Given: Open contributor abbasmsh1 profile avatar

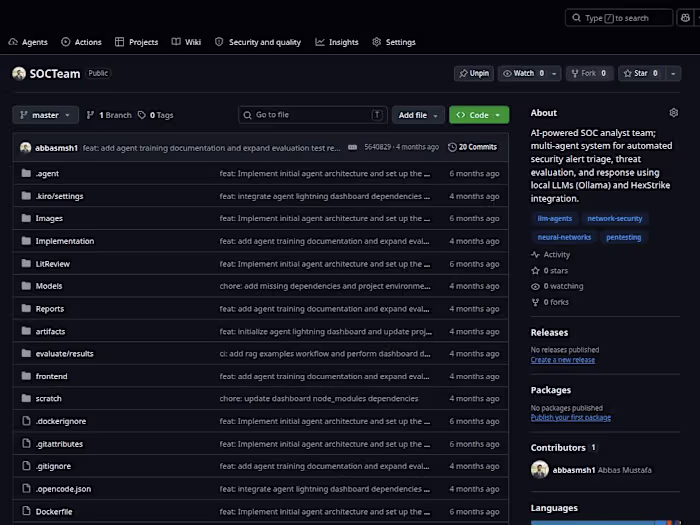Looking at the screenshot, I should click(x=540, y=470).
